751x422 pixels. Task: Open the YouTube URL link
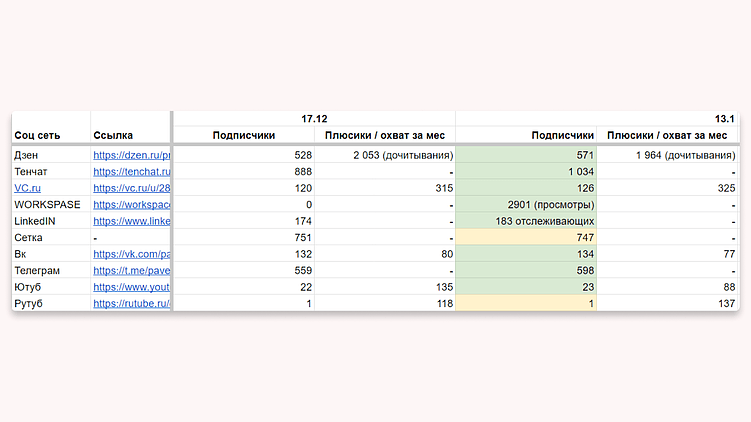tap(132, 287)
